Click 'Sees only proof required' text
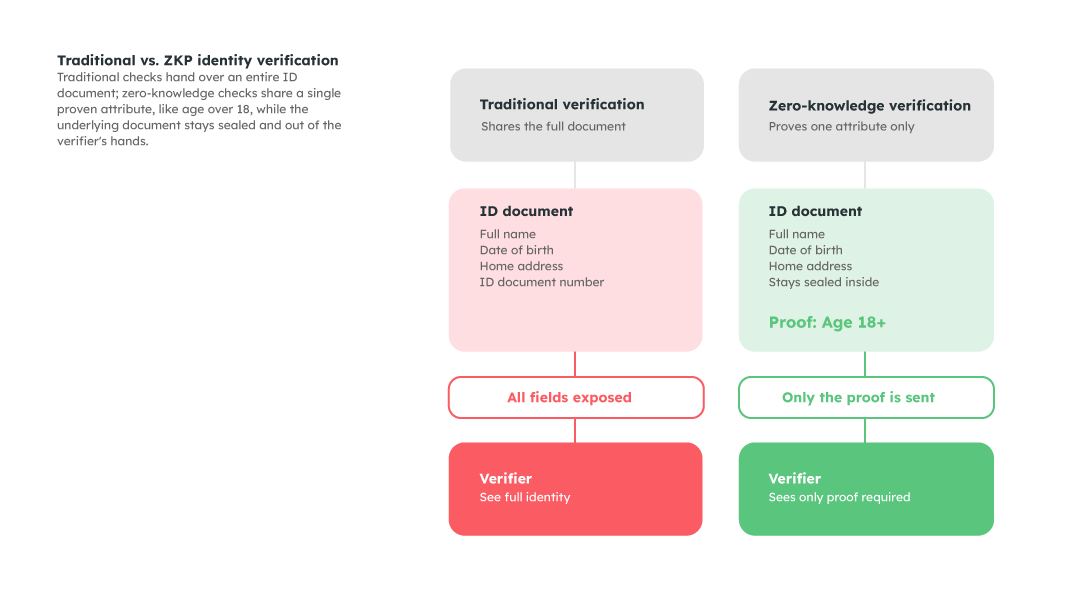The width and height of the screenshot is (1080, 616). (839, 497)
